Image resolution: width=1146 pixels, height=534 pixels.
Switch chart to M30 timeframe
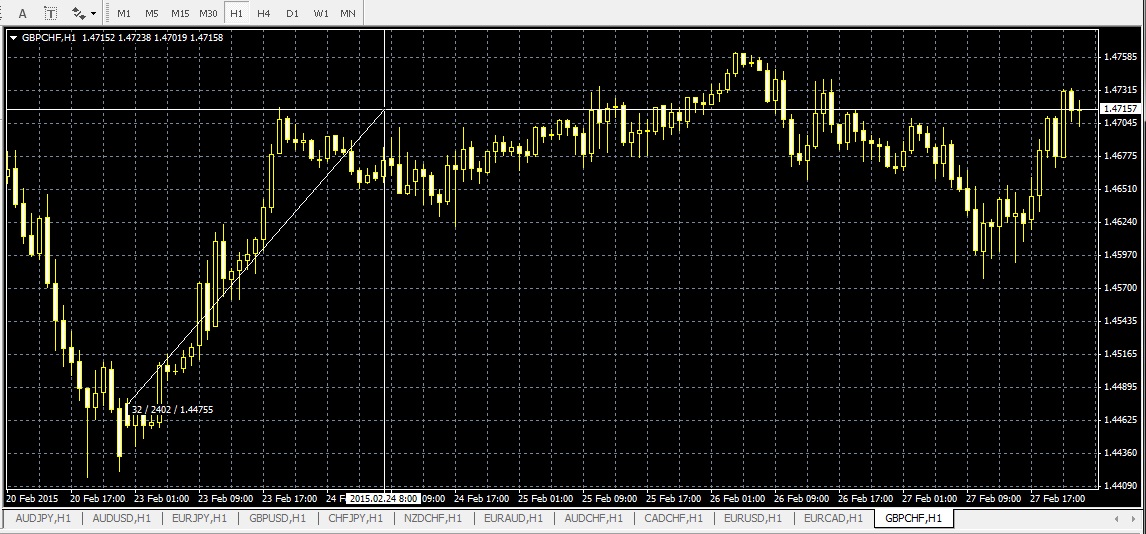click(208, 13)
